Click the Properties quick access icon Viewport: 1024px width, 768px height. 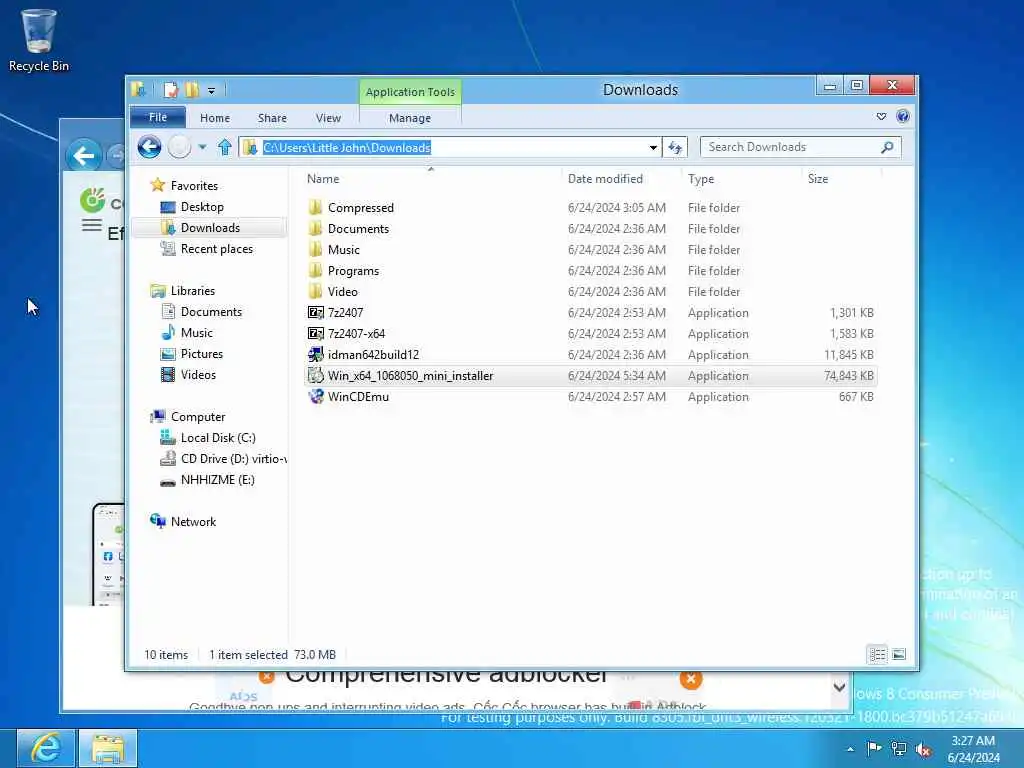(x=170, y=90)
